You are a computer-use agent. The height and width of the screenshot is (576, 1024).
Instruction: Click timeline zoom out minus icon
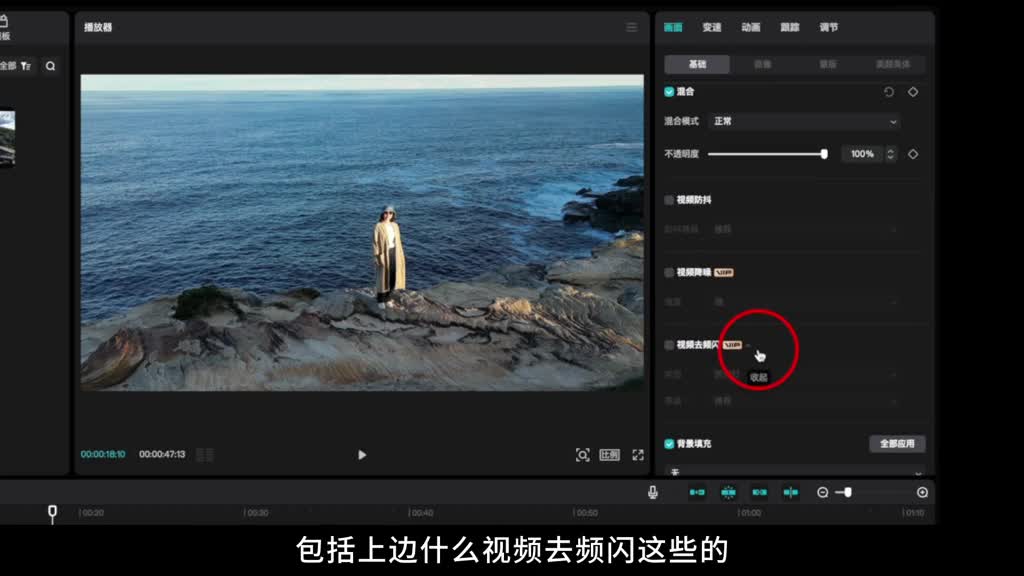(823, 492)
